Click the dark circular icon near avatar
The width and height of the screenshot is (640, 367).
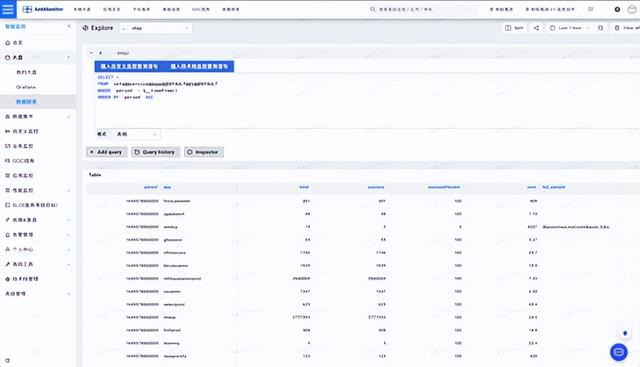click(x=617, y=9)
